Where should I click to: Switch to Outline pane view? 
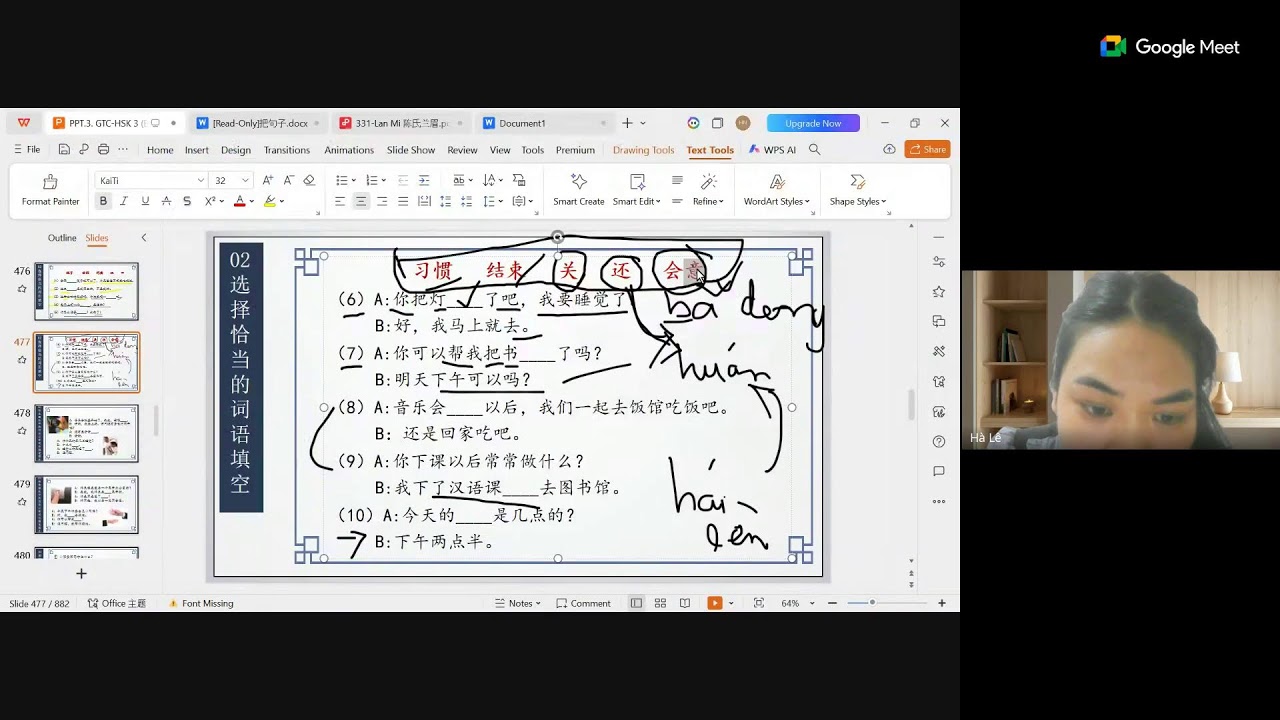click(x=62, y=238)
